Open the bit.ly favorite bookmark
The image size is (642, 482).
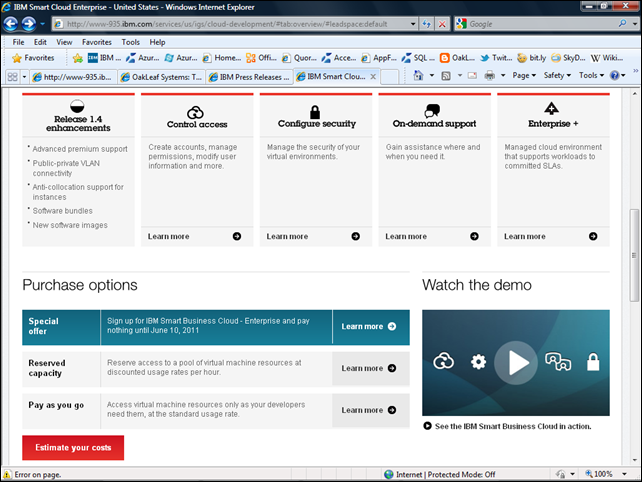[531, 58]
